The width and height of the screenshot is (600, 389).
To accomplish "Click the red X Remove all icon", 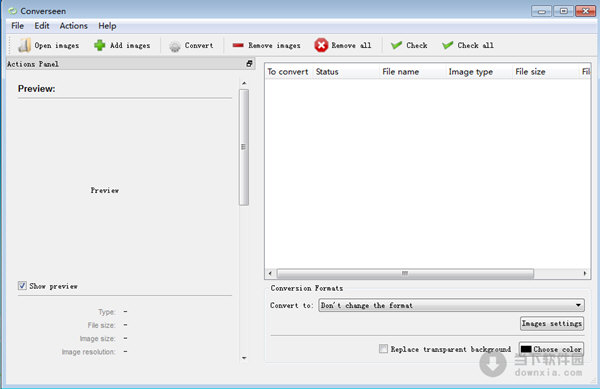I will point(321,45).
